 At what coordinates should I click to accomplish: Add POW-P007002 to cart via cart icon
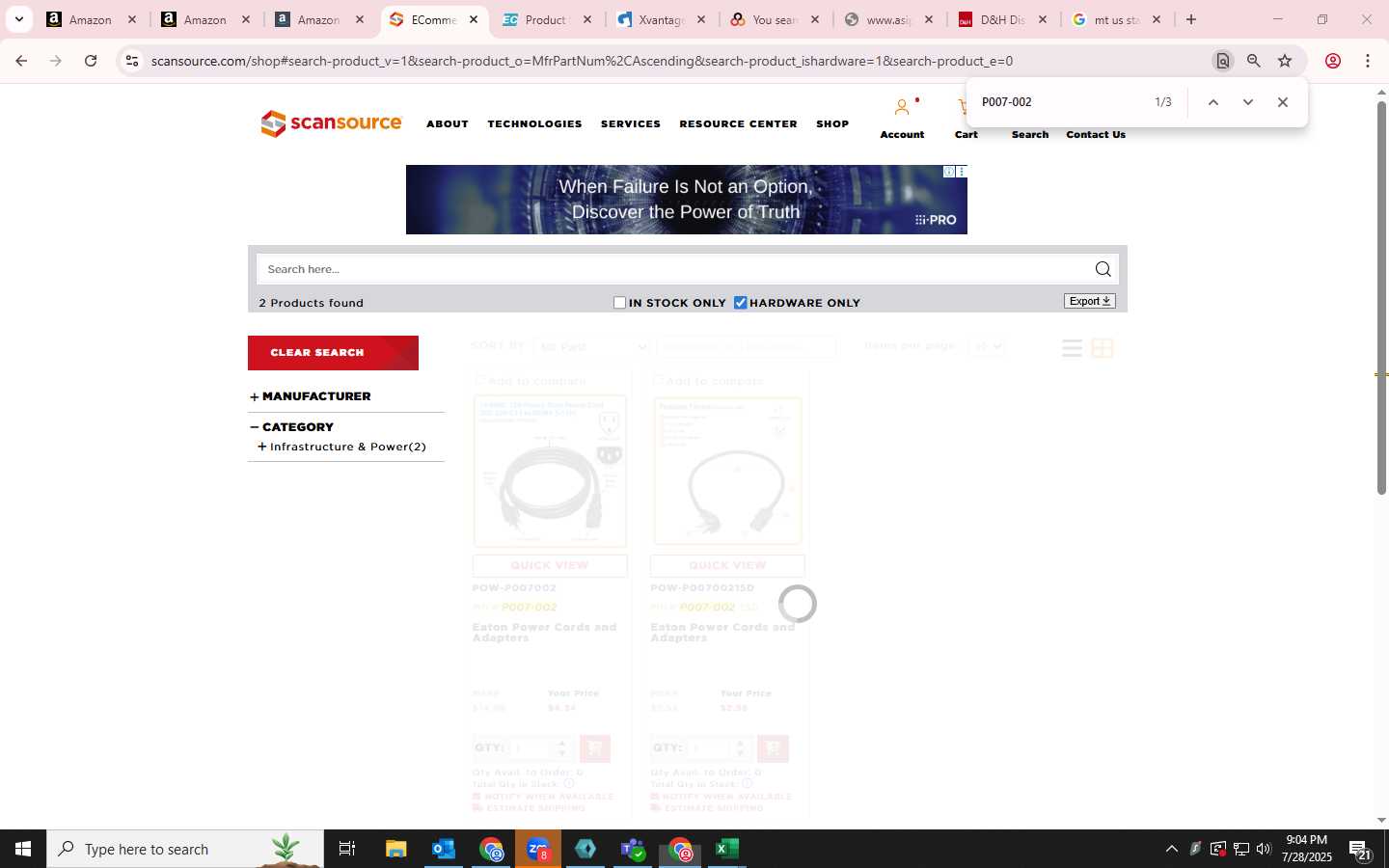click(595, 748)
